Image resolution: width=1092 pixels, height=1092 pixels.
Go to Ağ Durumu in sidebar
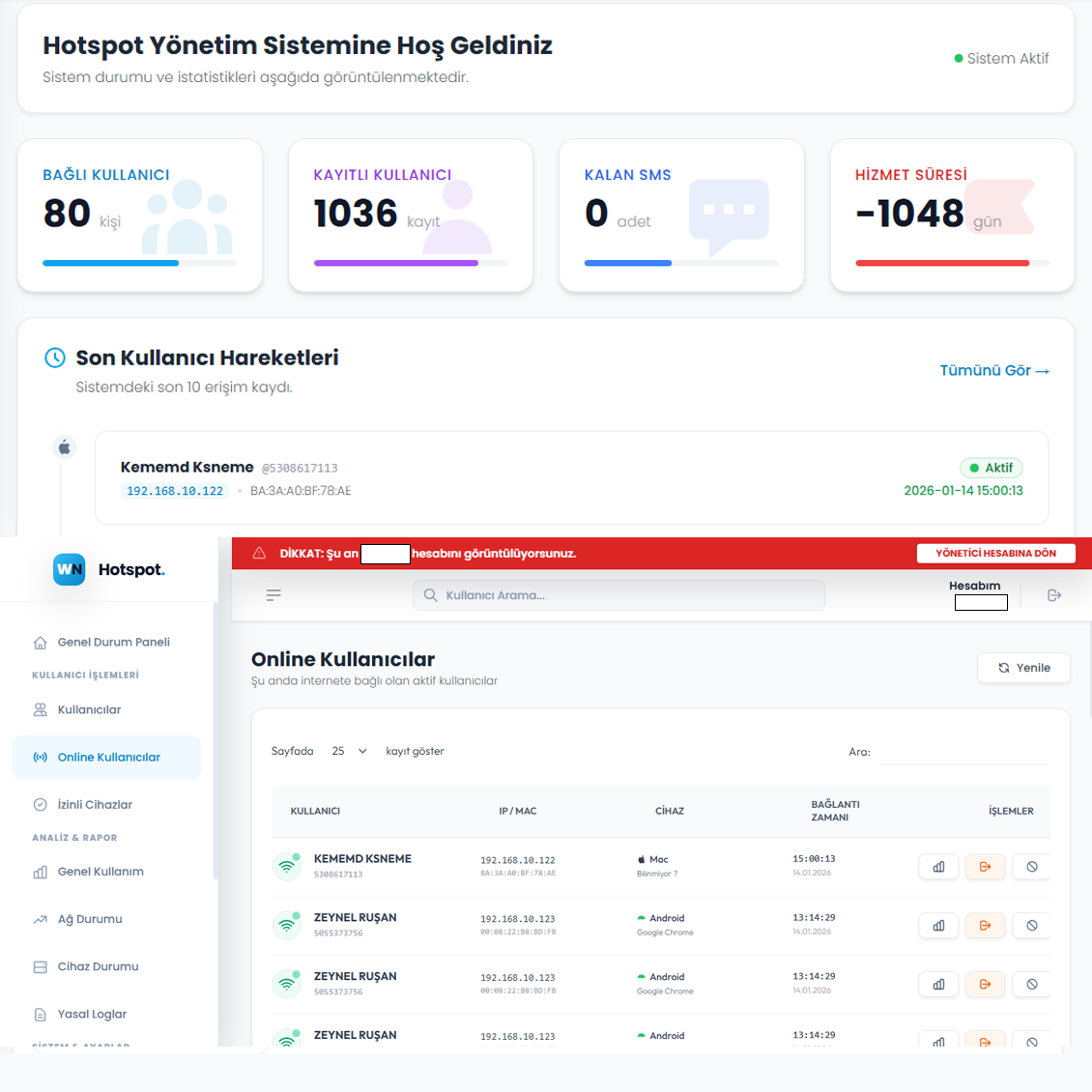(x=90, y=919)
